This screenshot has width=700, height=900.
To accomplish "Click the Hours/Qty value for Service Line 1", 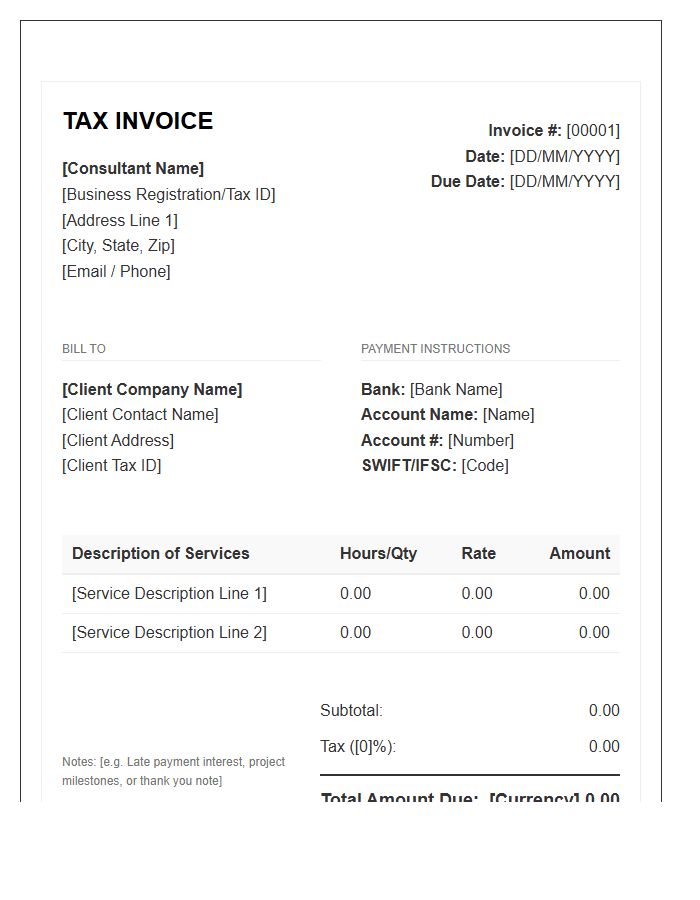I will pyautogui.click(x=355, y=593).
